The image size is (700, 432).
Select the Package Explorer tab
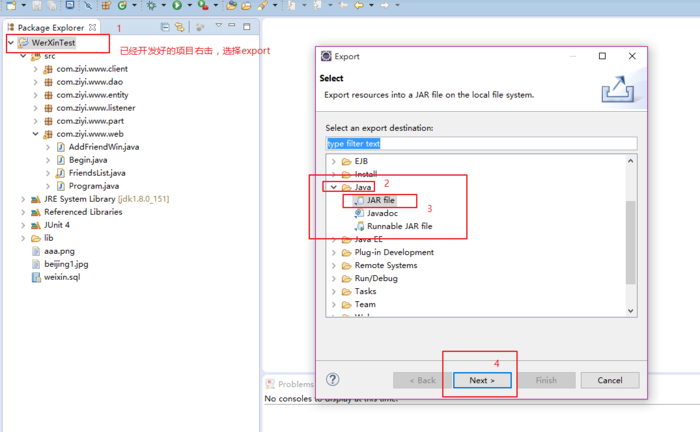(50, 27)
